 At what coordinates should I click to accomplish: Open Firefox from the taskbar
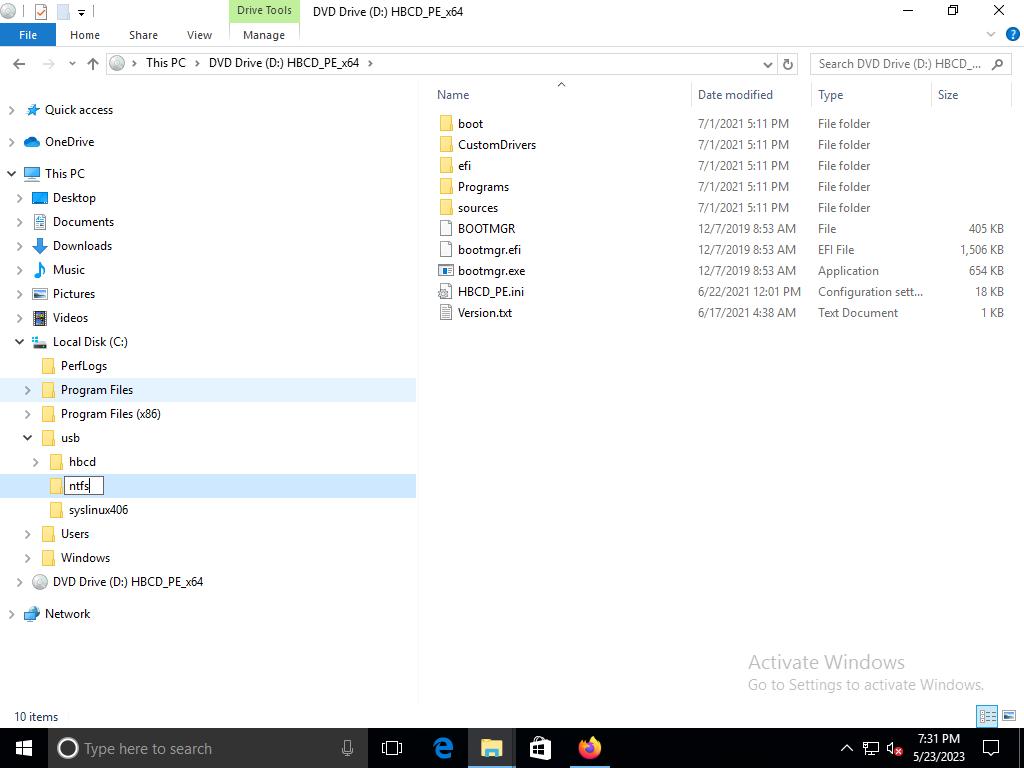[x=589, y=748]
